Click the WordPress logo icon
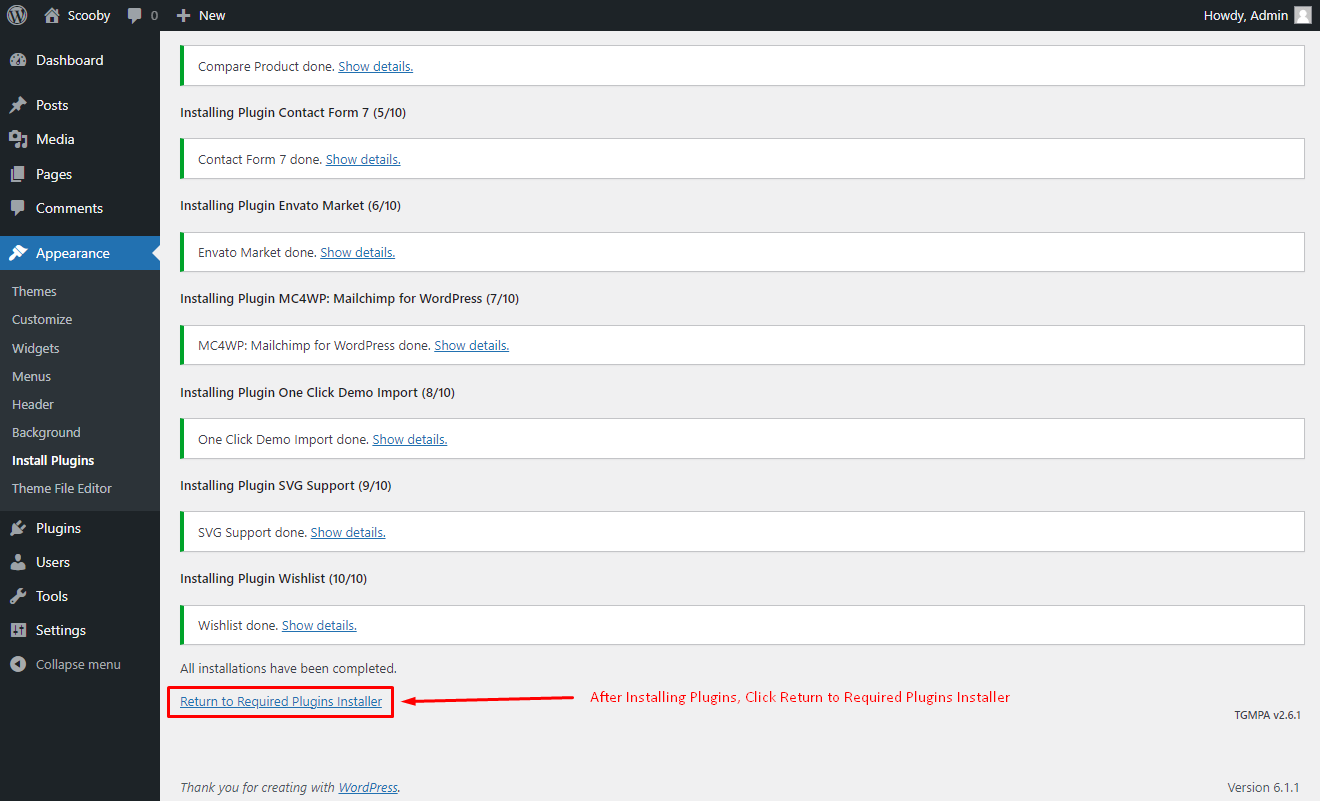Image resolution: width=1320 pixels, height=801 pixels. 17,15
